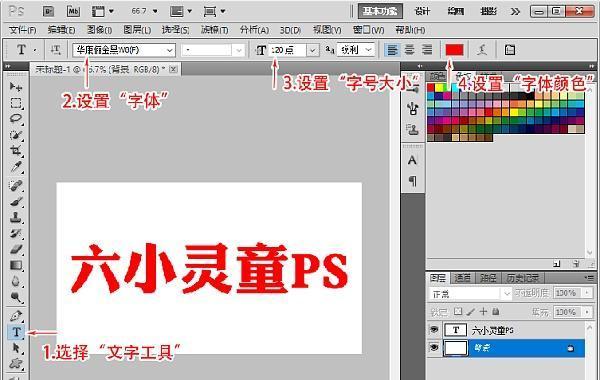The width and height of the screenshot is (600, 380).
Task: Switch to the 通道 tab
Action: 462,278
